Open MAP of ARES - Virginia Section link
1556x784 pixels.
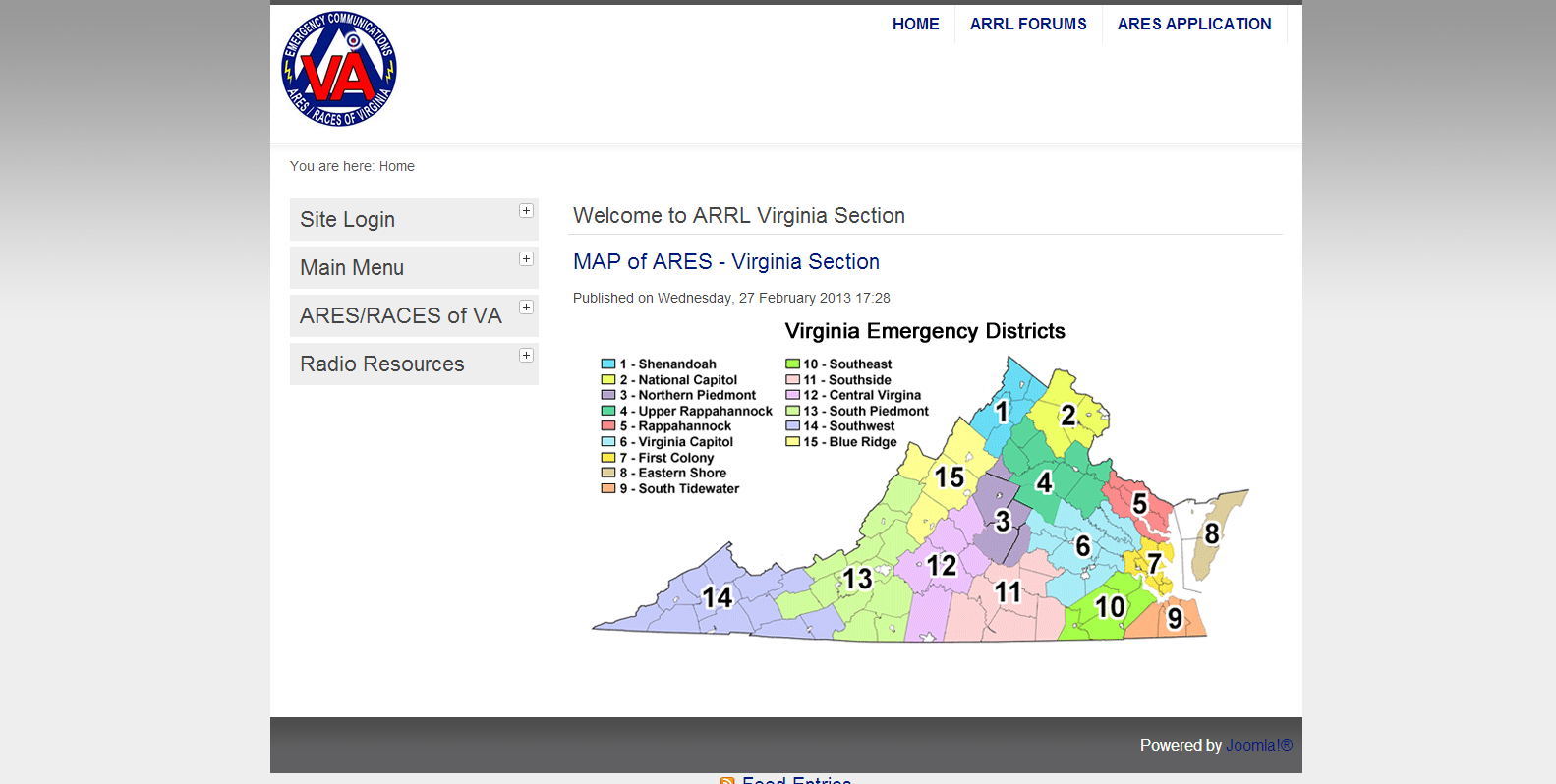coord(726,262)
